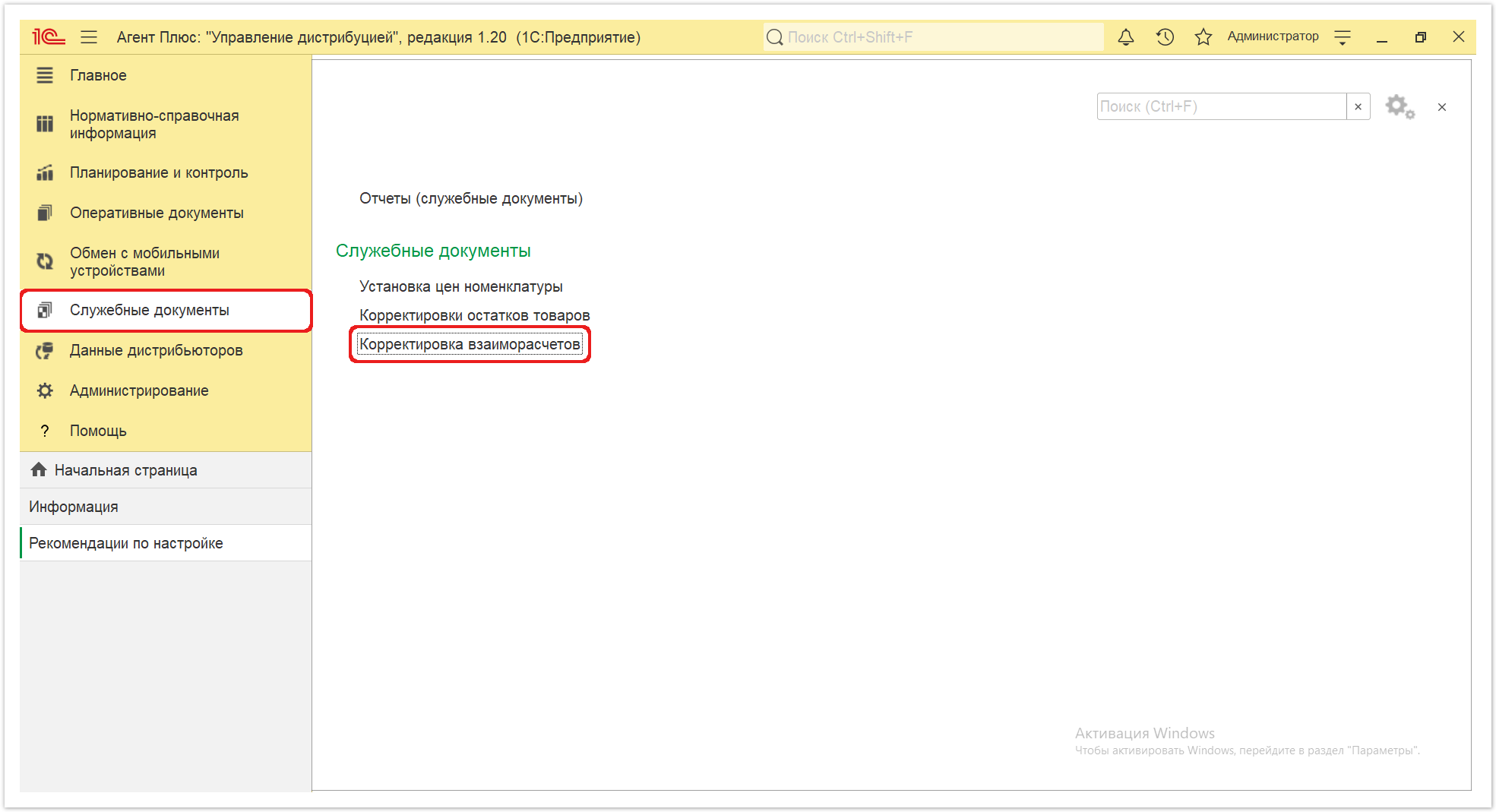This screenshot has width=1496, height=812.
Task: Open notifications bell icon
Action: point(1126,36)
